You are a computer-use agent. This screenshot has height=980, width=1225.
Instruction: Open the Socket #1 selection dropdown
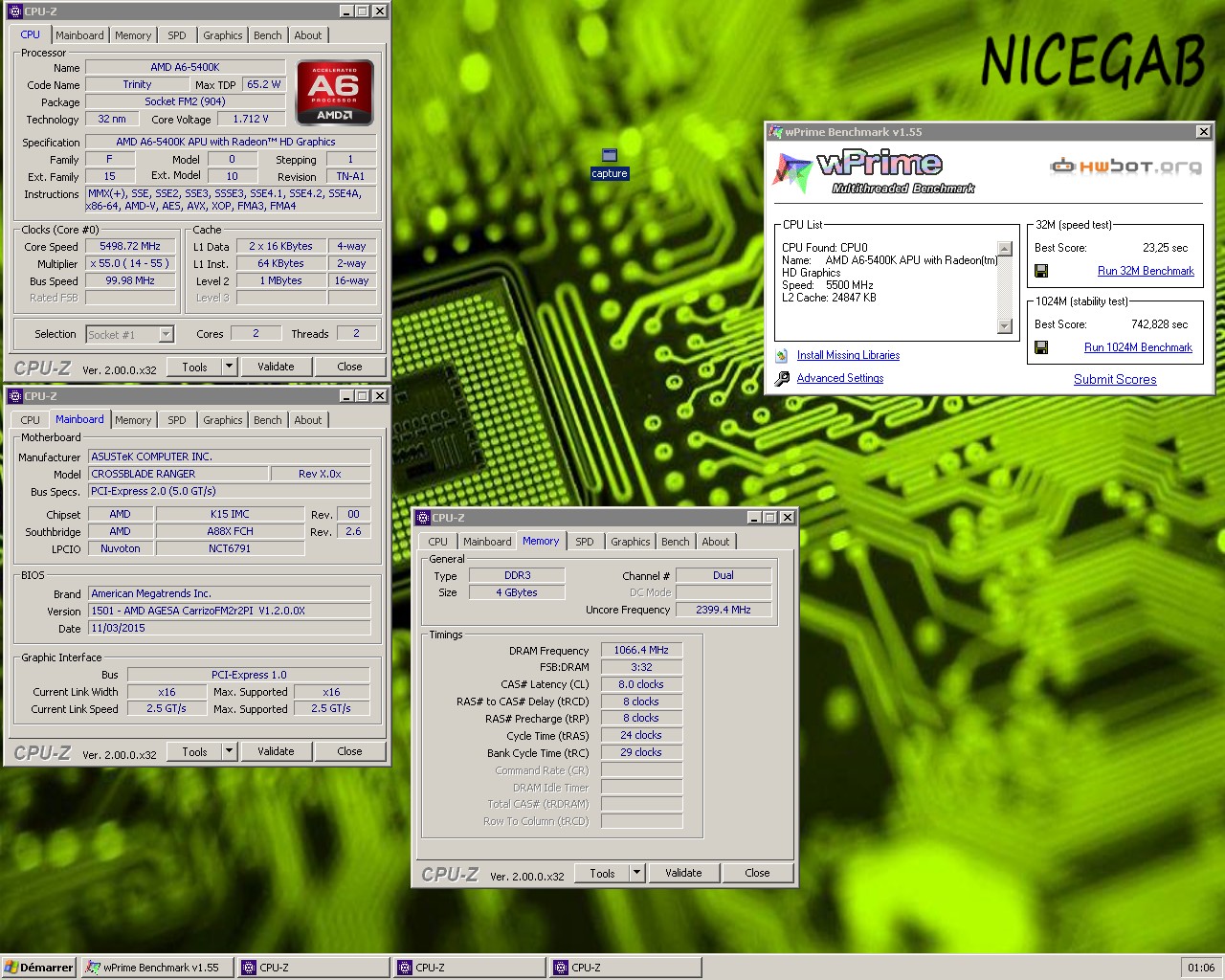click(x=166, y=334)
